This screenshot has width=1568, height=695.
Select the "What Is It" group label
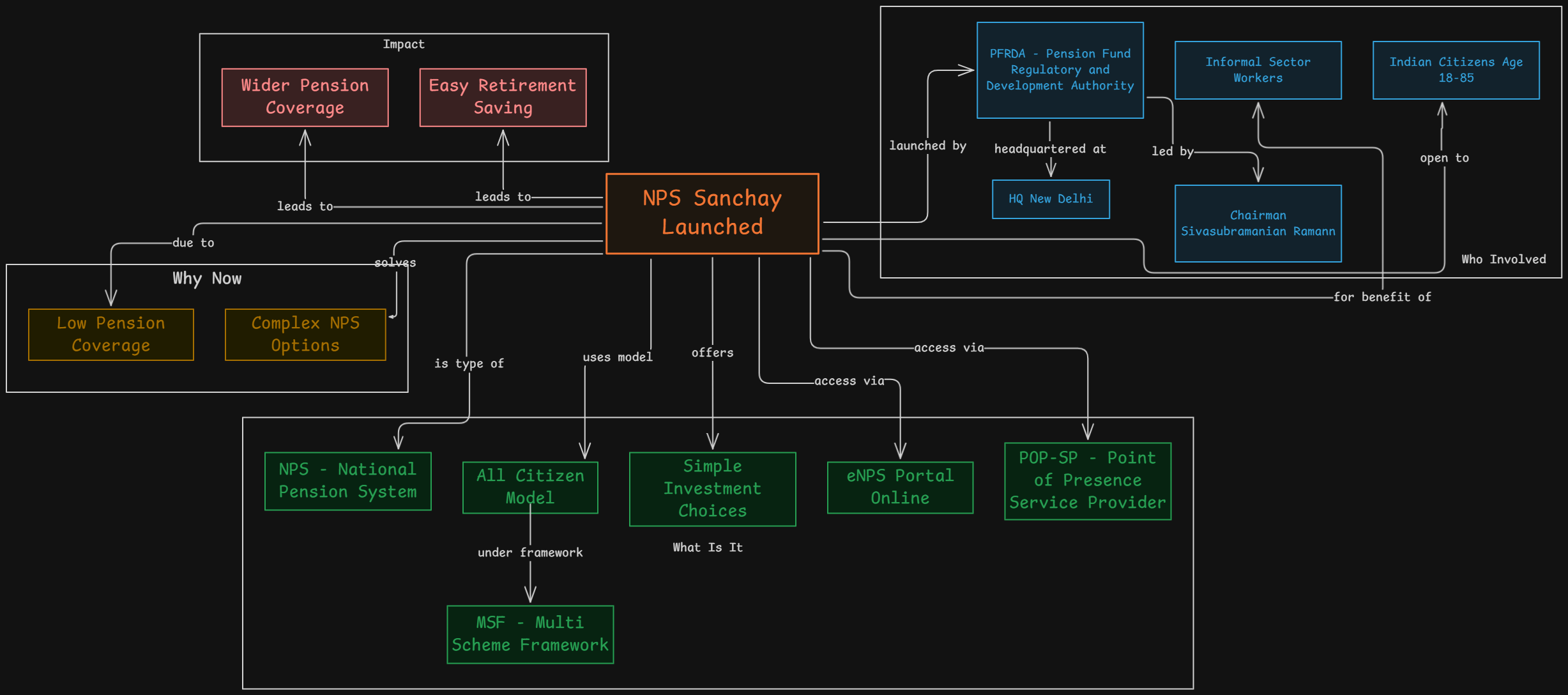[x=708, y=547]
